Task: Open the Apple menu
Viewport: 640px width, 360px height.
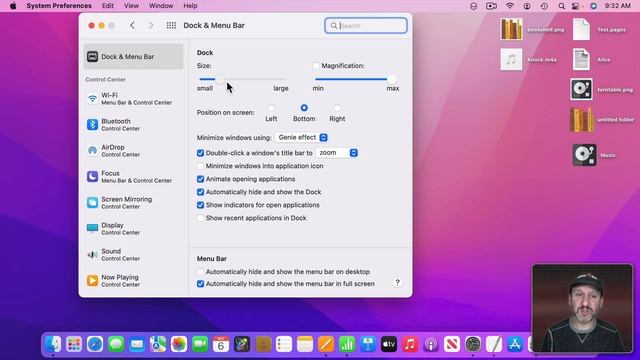Action: coord(13,6)
